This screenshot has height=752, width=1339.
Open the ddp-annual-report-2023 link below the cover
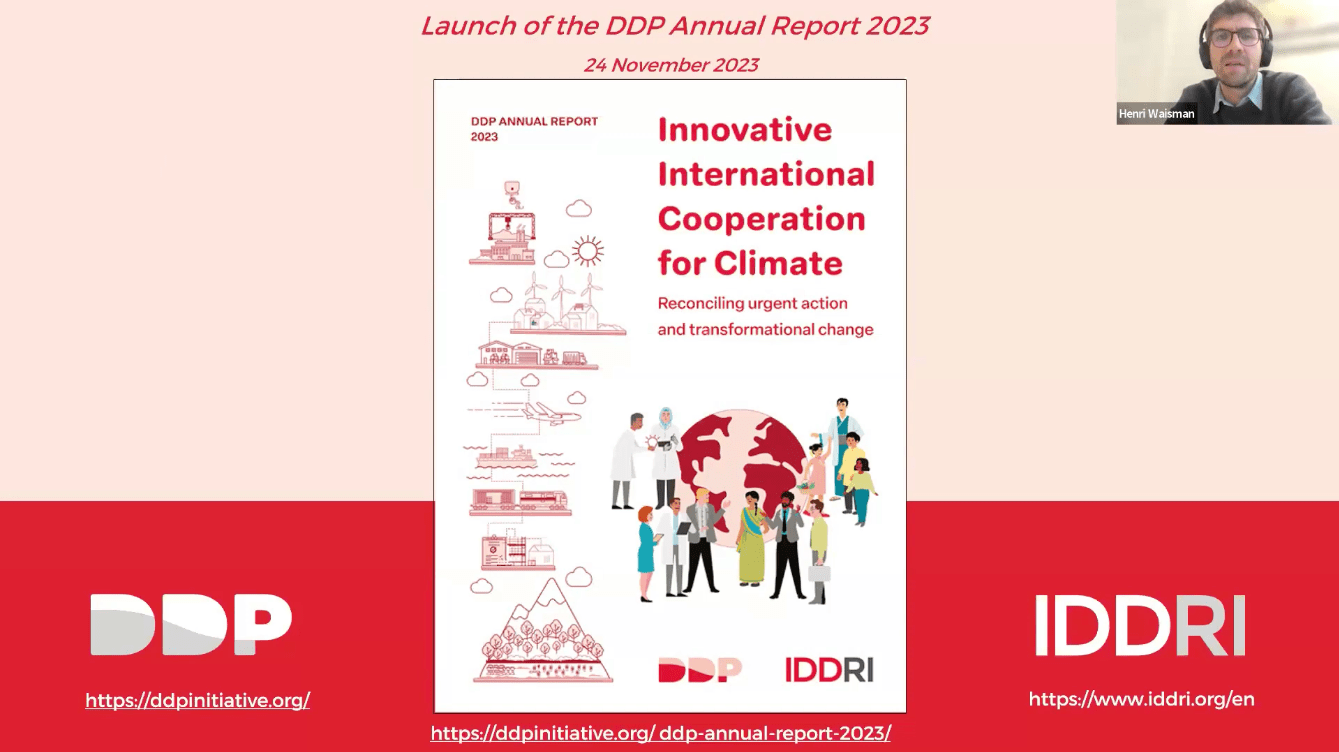(x=661, y=733)
